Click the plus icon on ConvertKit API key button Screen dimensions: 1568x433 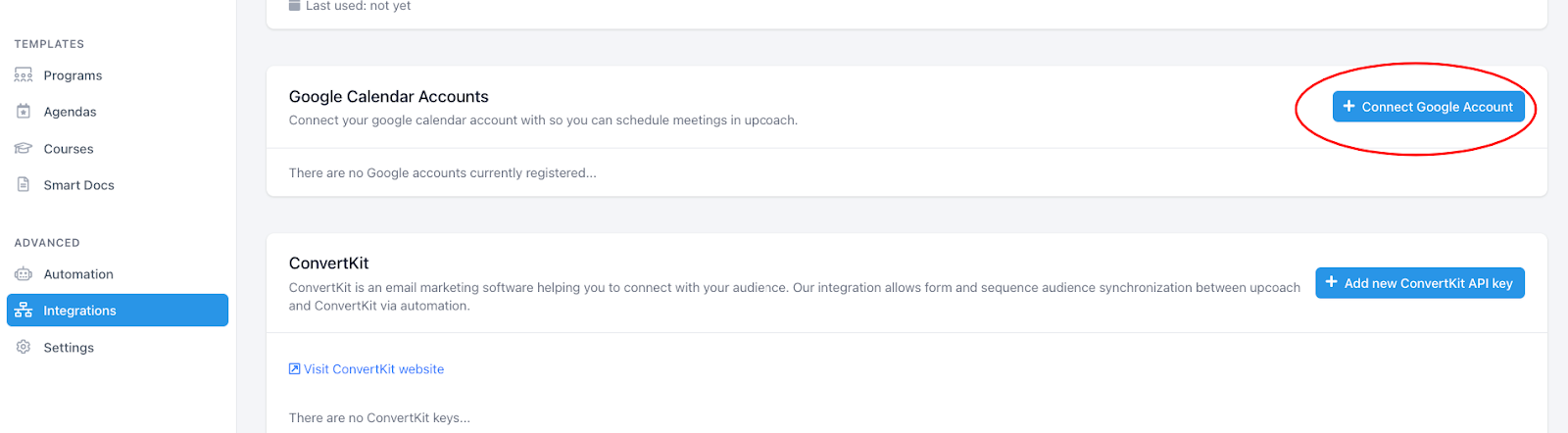1332,283
